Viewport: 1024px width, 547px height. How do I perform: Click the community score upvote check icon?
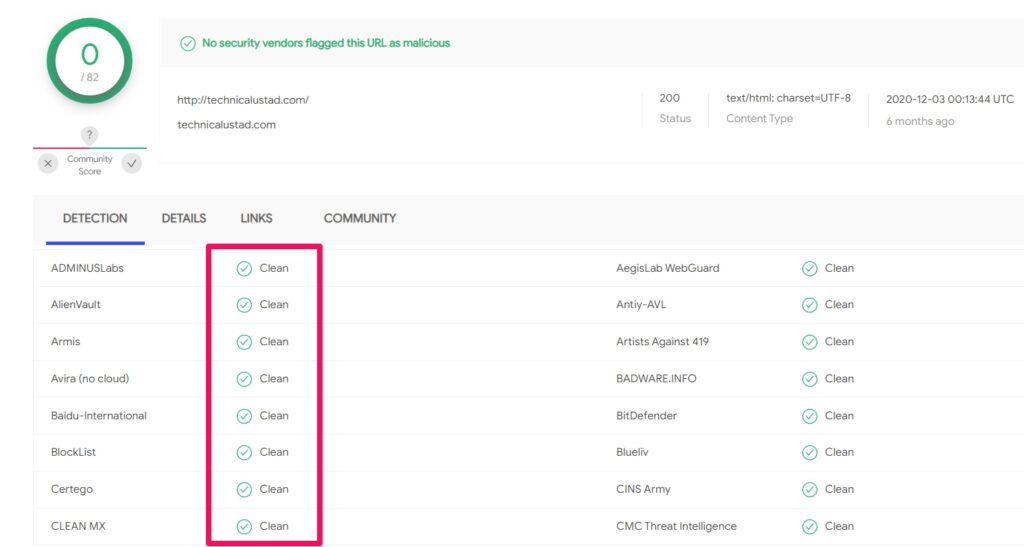point(132,163)
